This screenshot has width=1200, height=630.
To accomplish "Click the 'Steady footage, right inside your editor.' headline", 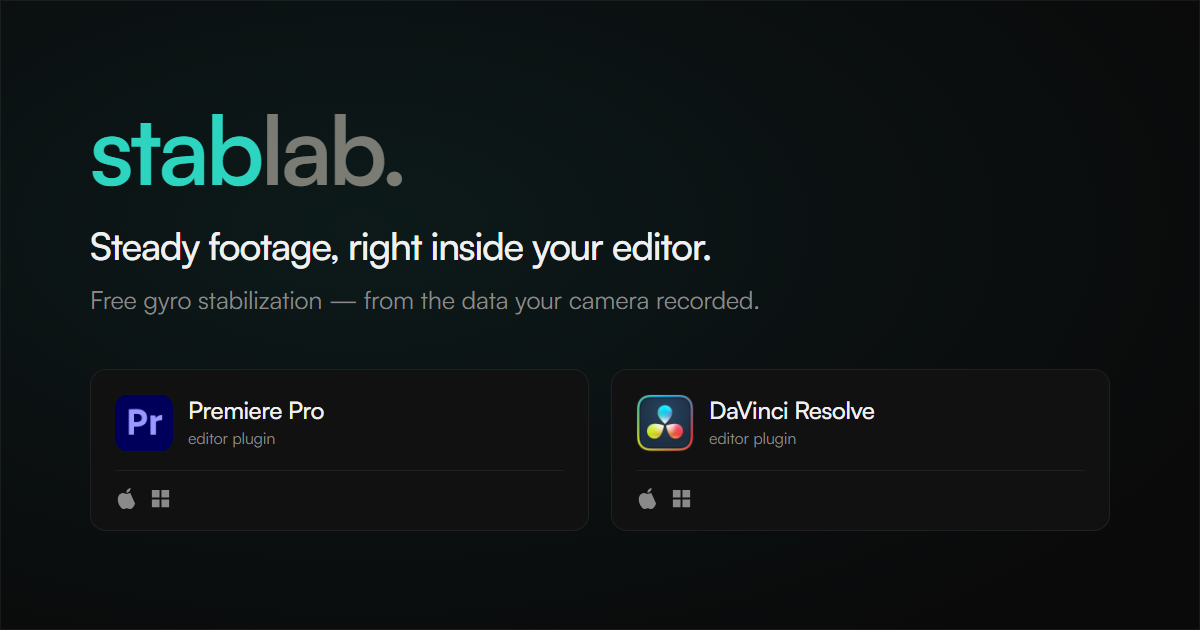I will 400,249.
